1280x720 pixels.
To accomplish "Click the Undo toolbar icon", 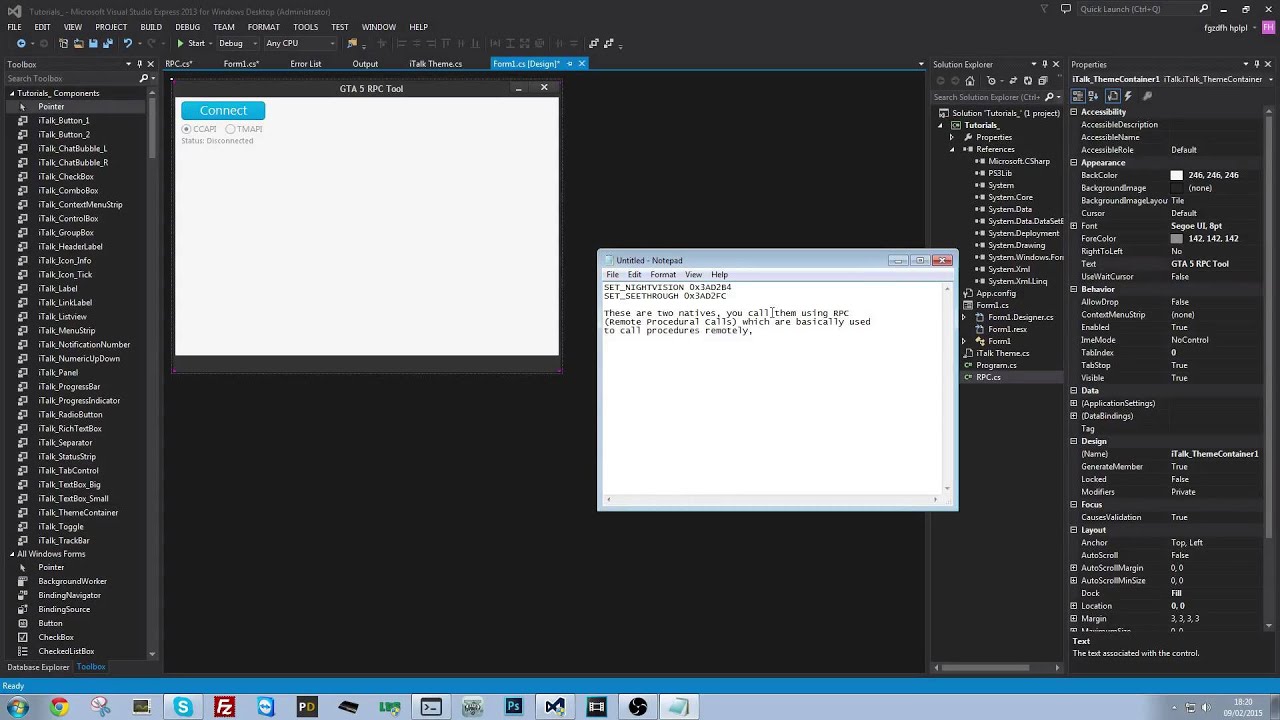I will (127, 43).
